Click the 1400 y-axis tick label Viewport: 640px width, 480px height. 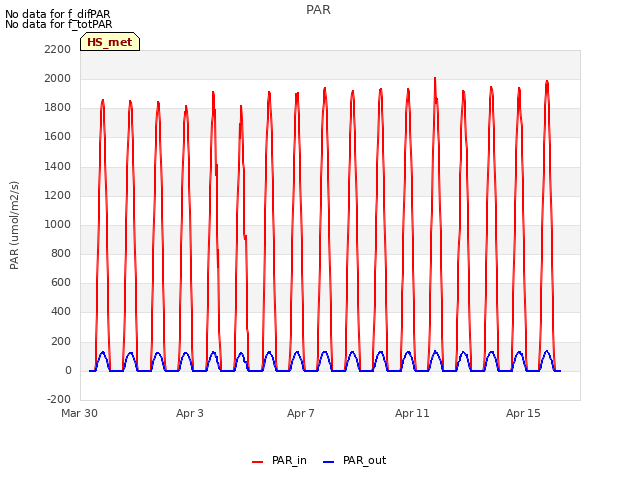point(58,166)
